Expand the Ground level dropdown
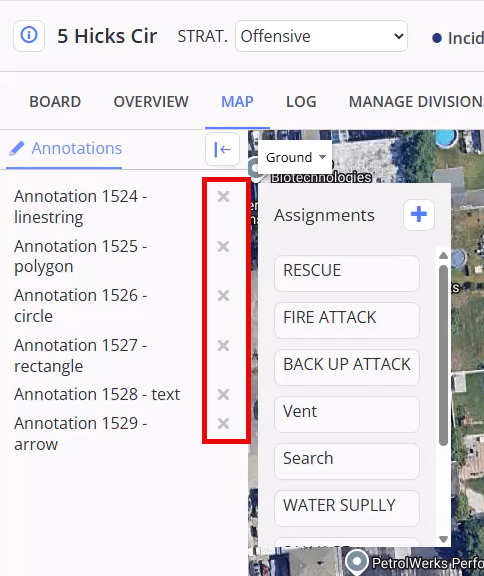This screenshot has height=576, width=484. [x=295, y=157]
